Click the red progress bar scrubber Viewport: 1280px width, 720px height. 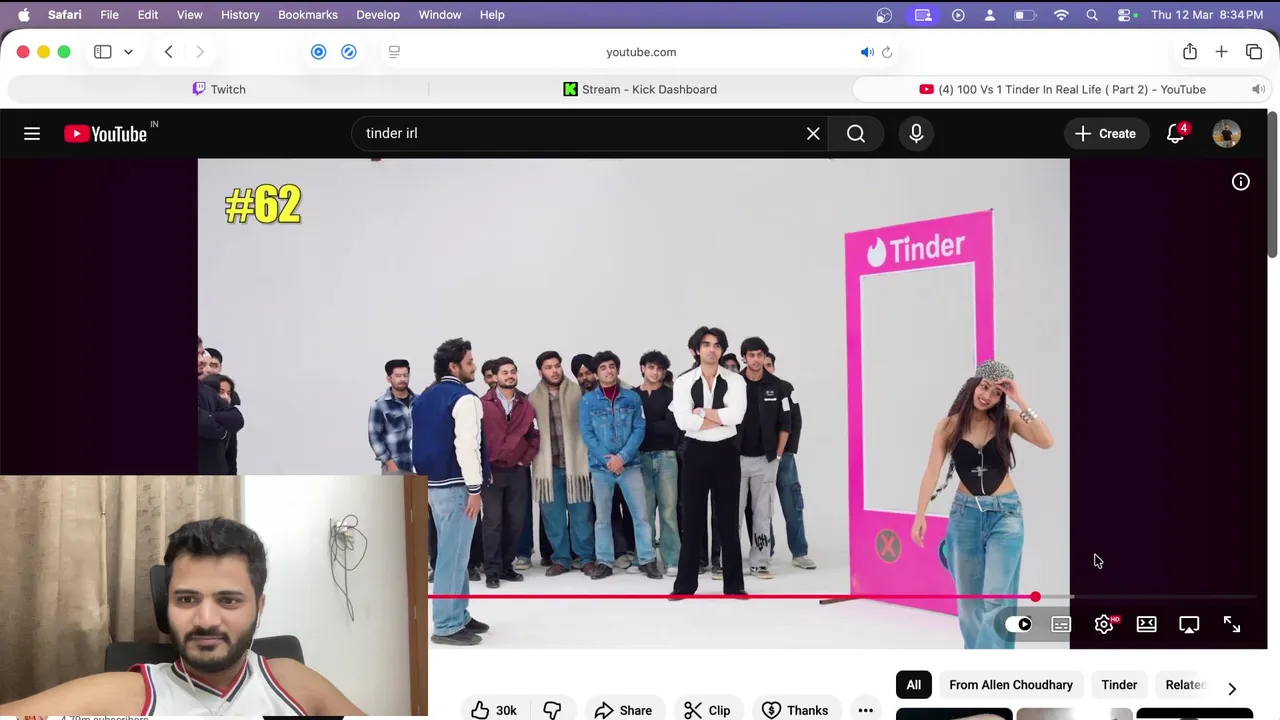[x=1035, y=597]
